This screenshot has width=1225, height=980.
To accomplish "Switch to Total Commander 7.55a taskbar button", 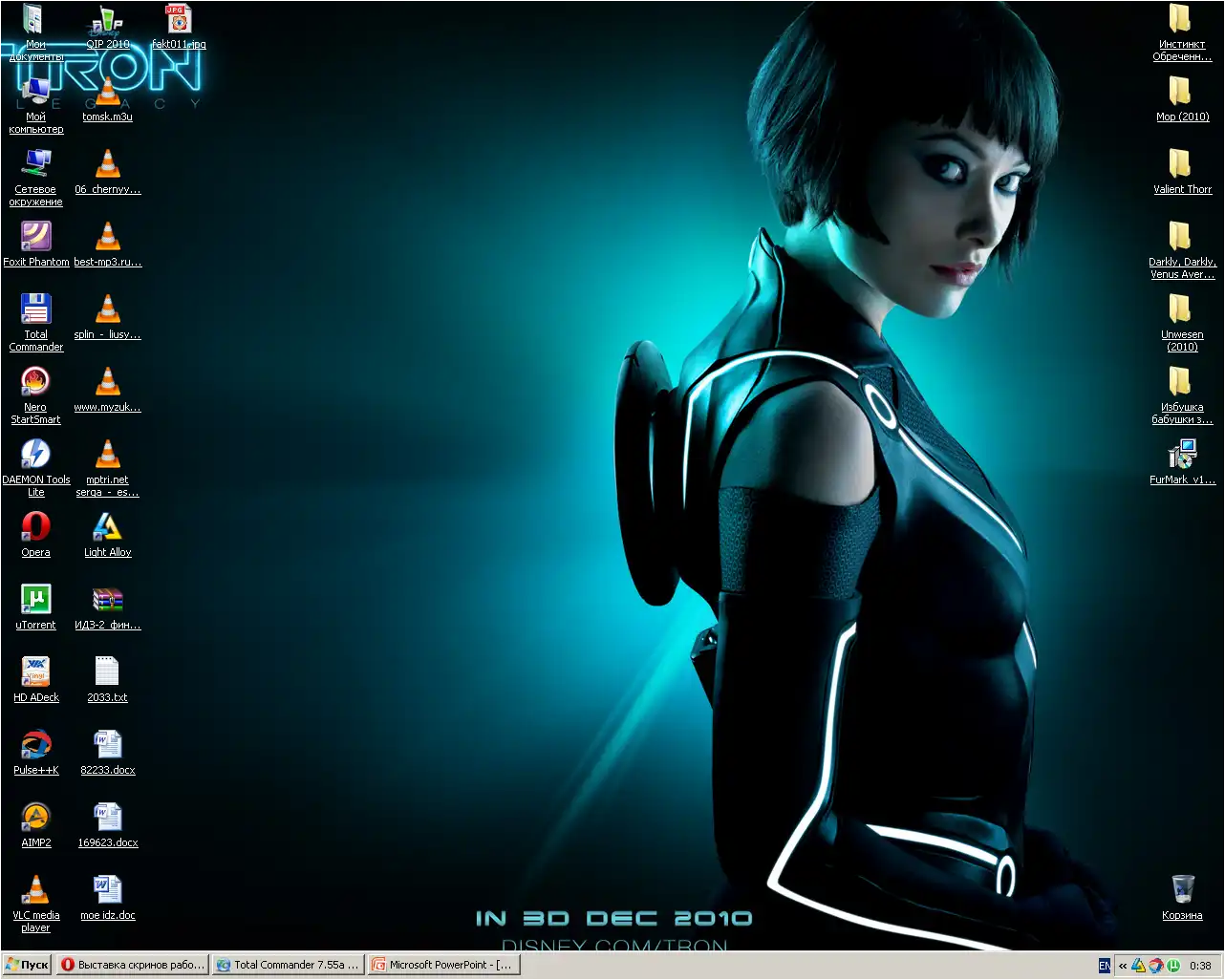I will pyautogui.click(x=288, y=965).
